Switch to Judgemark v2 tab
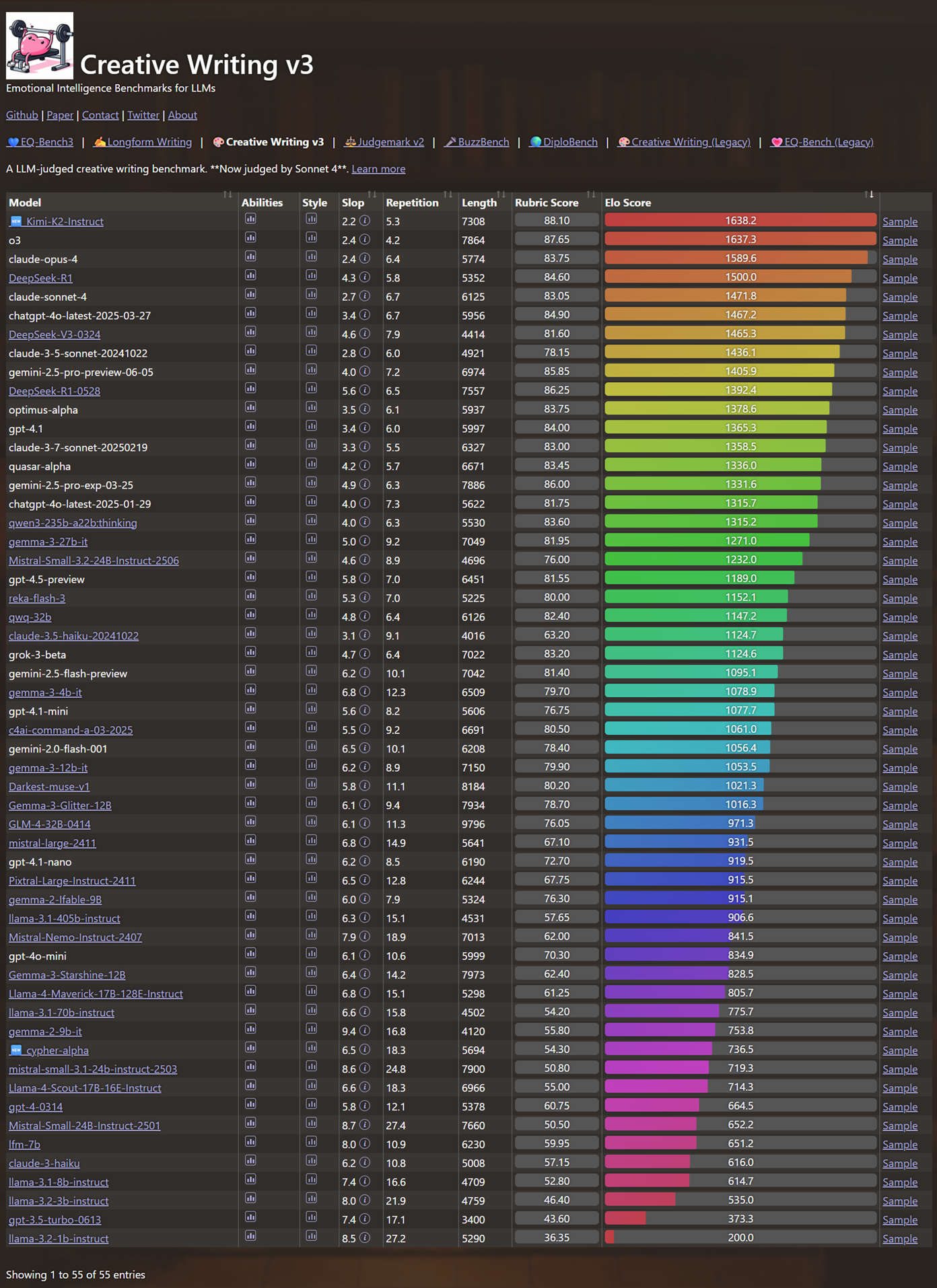 click(384, 142)
